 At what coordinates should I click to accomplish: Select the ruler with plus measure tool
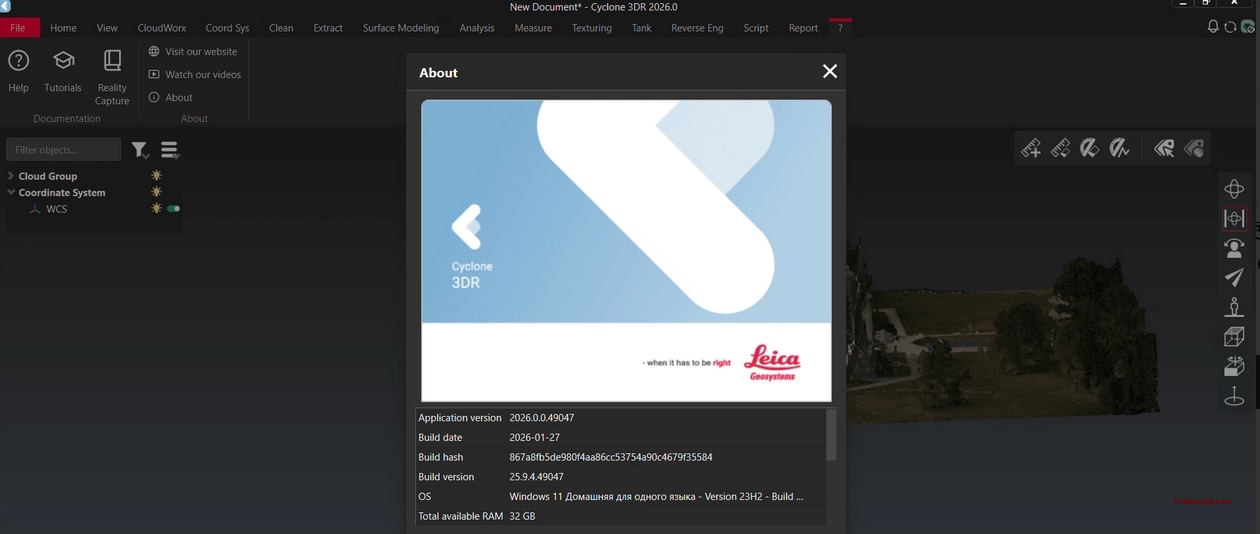[1031, 149]
